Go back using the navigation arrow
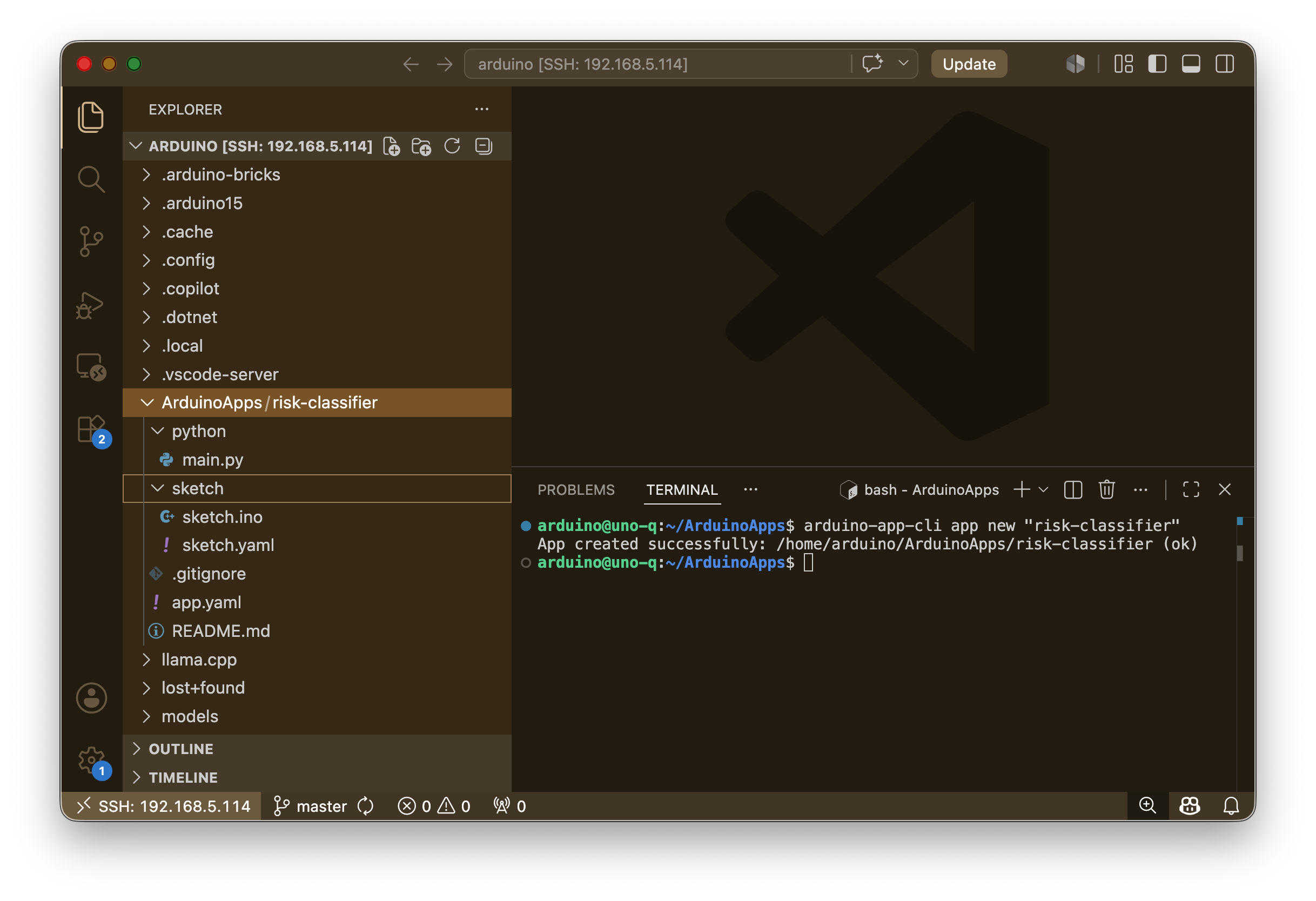This screenshot has width=1316, height=901. 411,64
